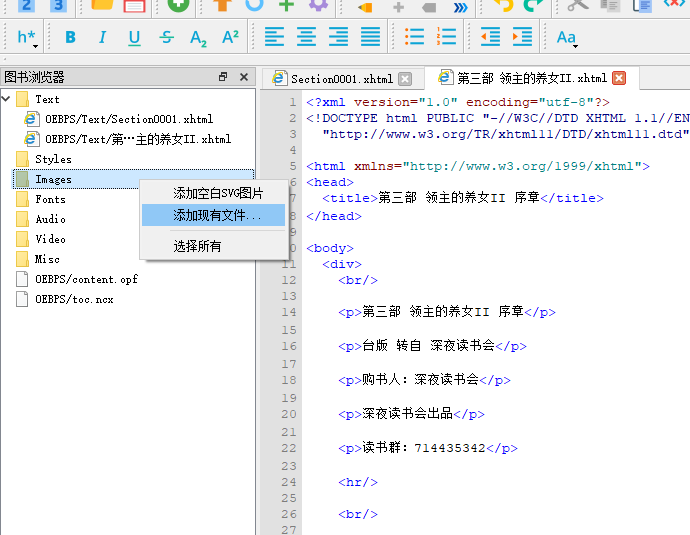Click the blue double-chevron toolbar icon
Viewport: 690px width, 535px height.
[x=460, y=7]
